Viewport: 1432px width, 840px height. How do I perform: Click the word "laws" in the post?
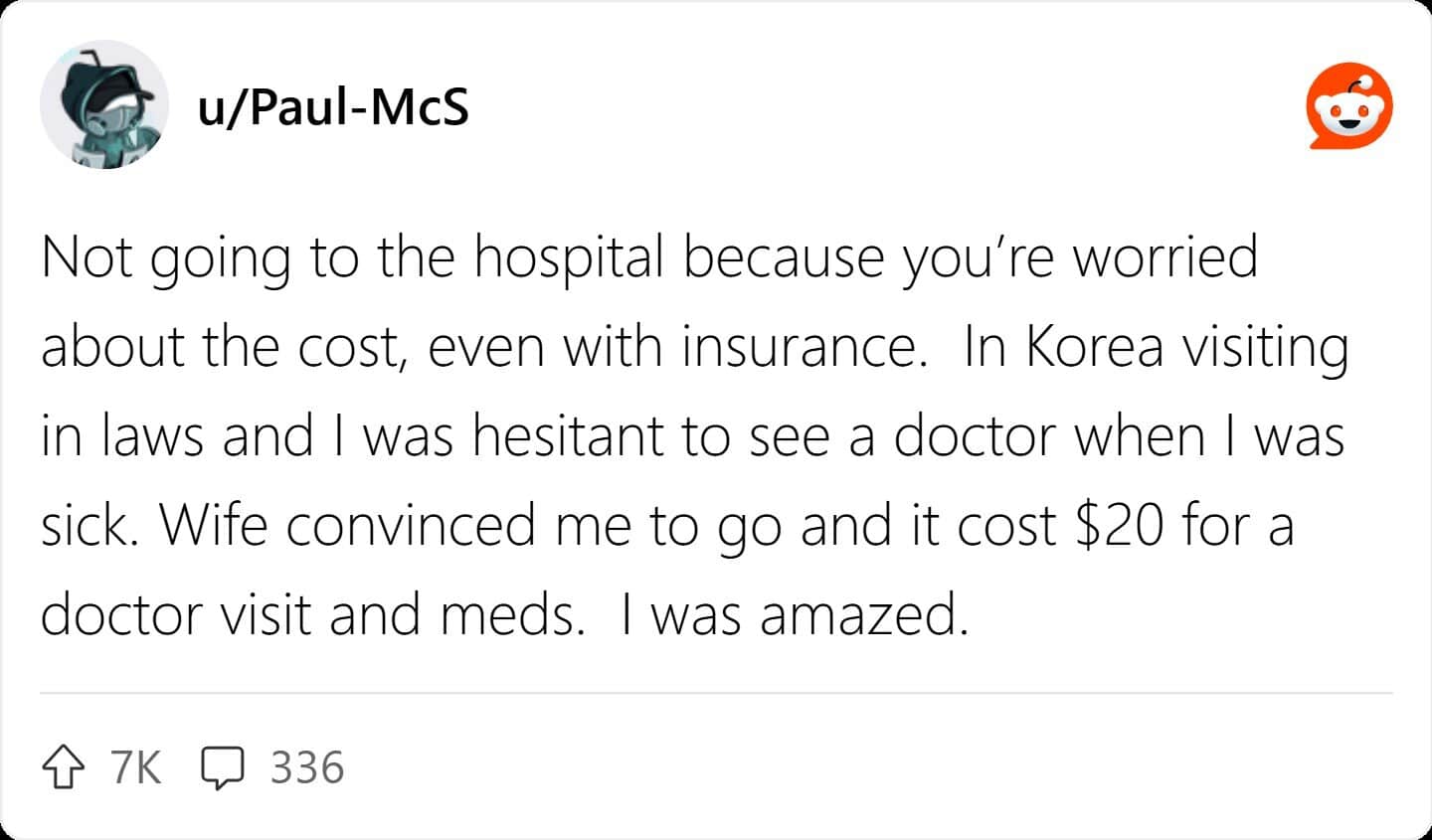pos(155,436)
